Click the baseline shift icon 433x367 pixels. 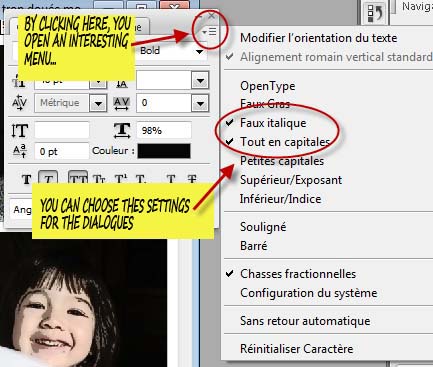click(19, 151)
